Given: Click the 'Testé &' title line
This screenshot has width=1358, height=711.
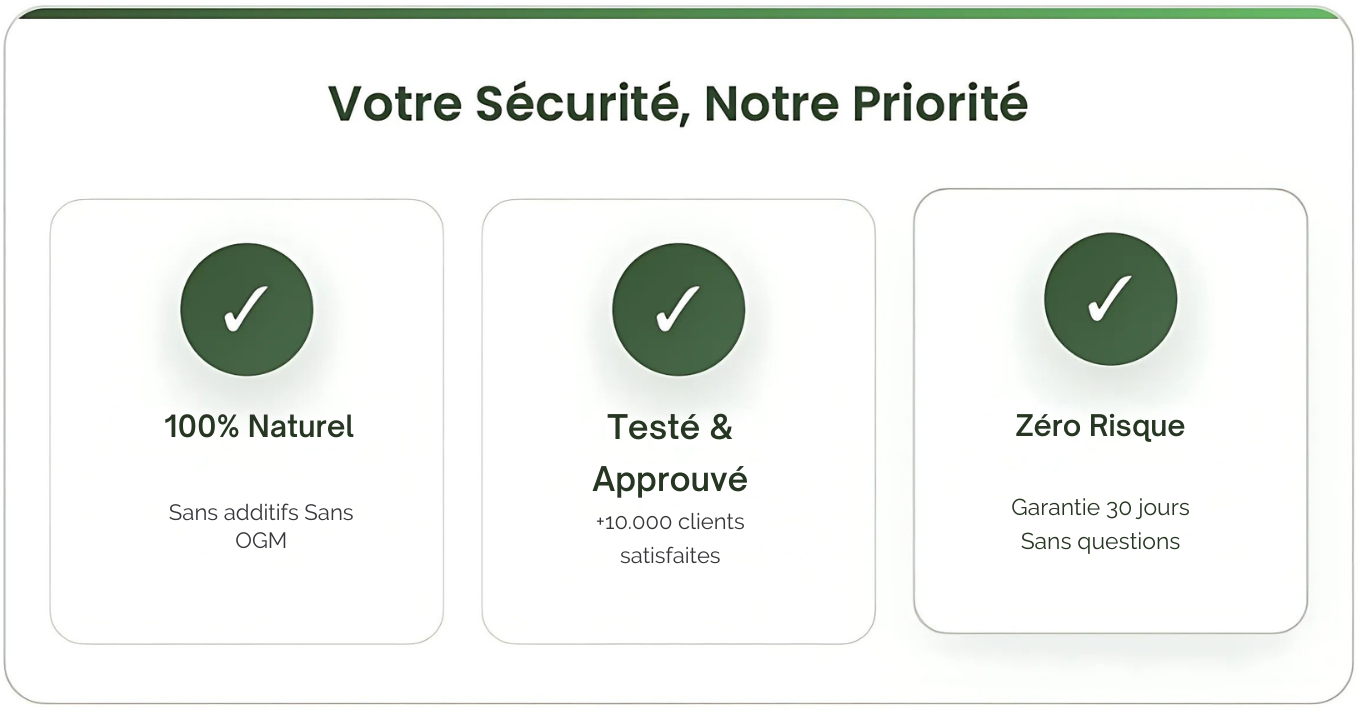Looking at the screenshot, I should pyautogui.click(x=670, y=427).
